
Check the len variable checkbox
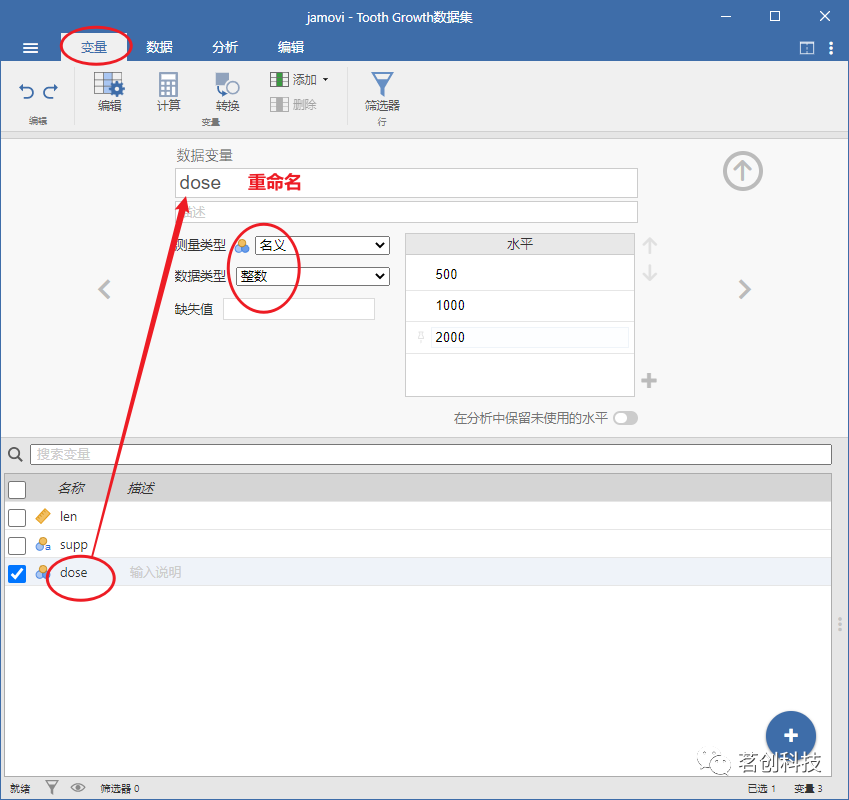point(17,517)
